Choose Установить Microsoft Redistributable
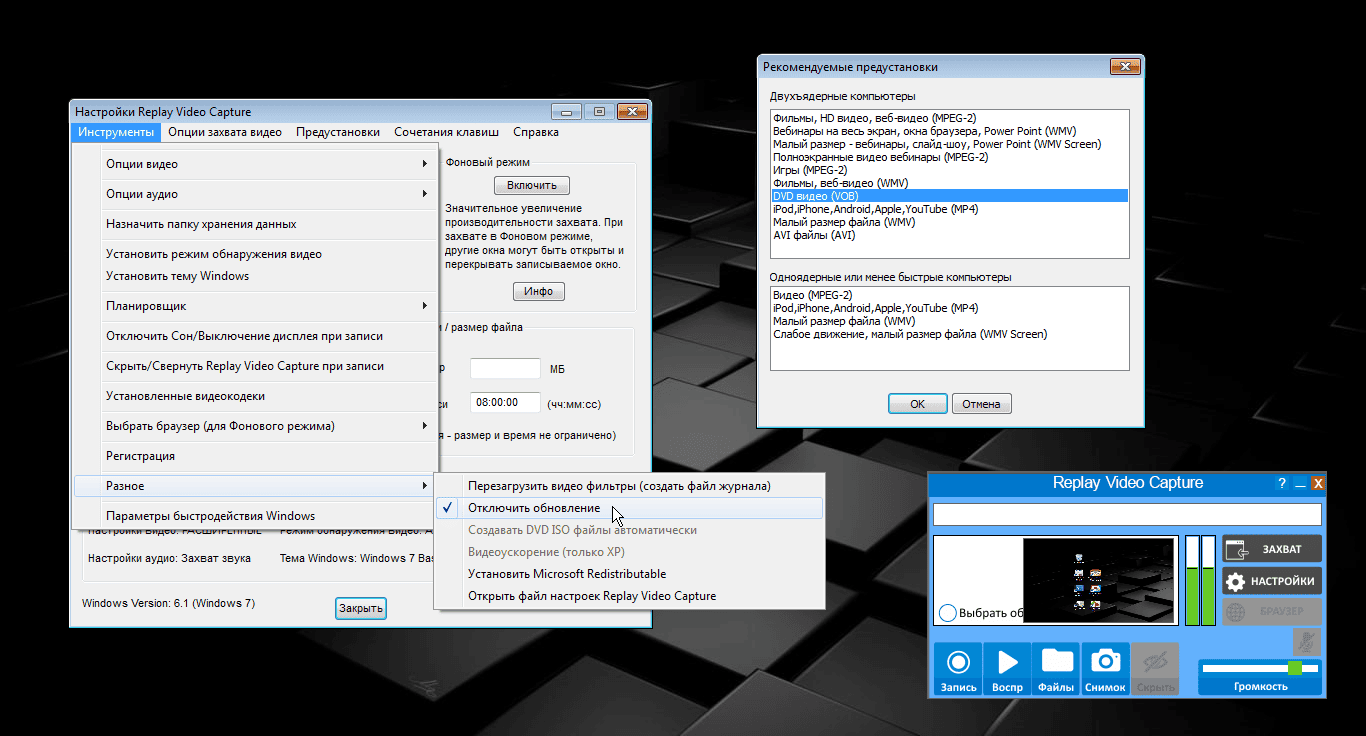The height and width of the screenshot is (736, 1366). 629,574
